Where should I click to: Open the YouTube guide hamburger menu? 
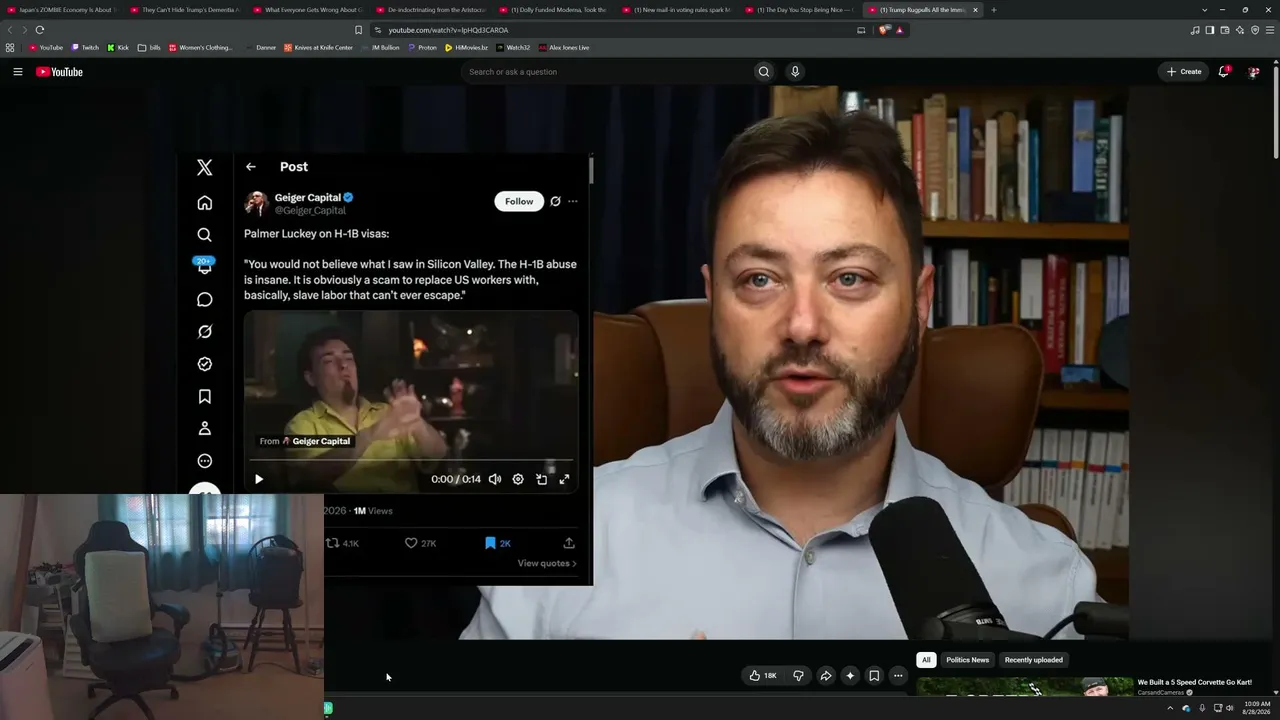[17, 72]
